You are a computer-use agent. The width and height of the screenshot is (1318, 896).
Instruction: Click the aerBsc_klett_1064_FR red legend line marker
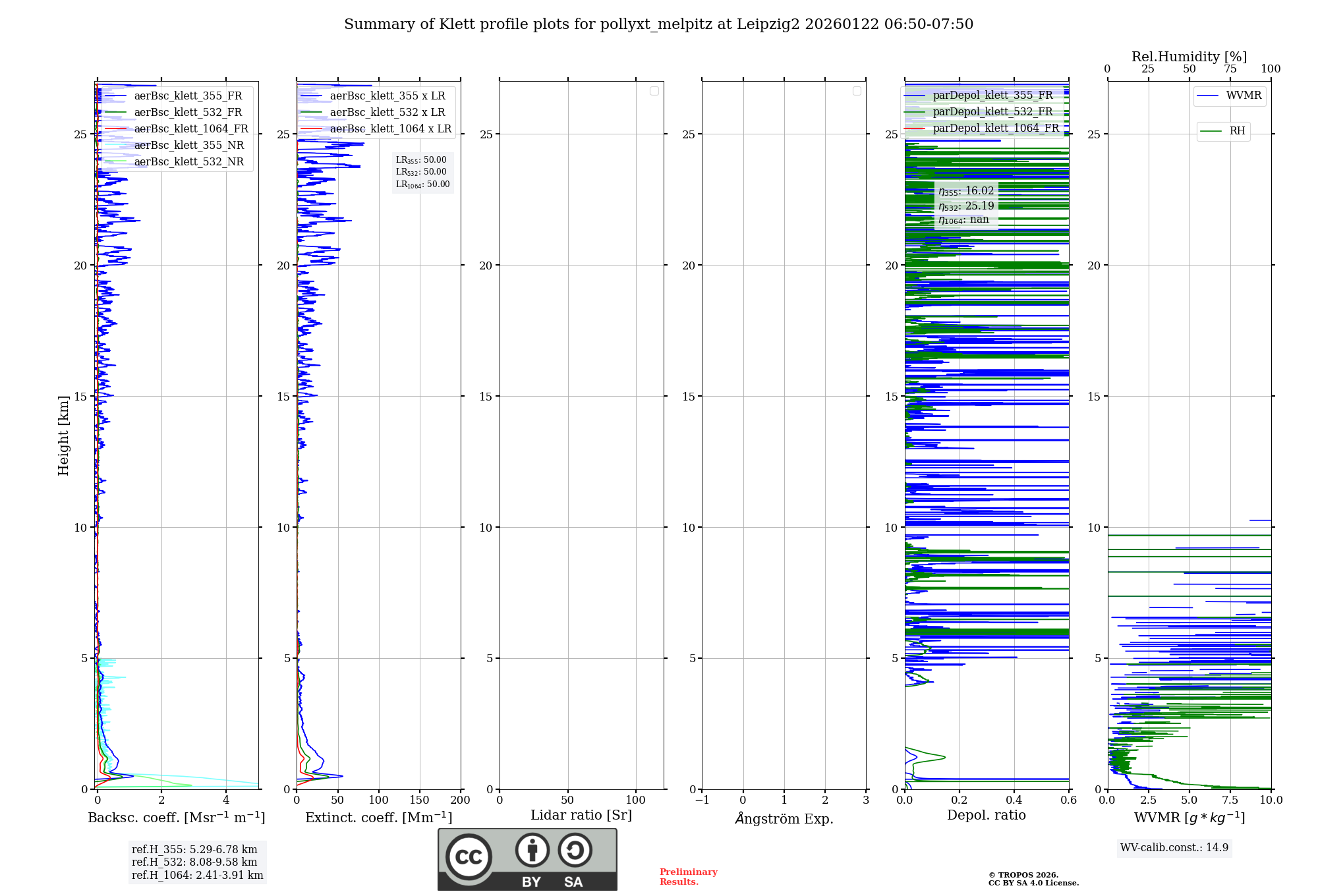[115, 128]
